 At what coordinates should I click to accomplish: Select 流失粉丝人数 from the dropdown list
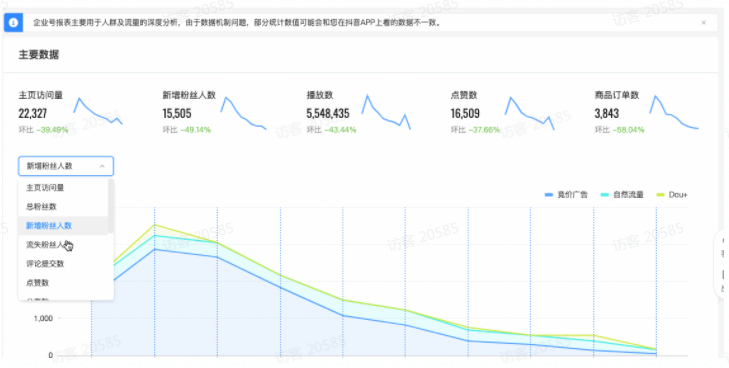63,245
